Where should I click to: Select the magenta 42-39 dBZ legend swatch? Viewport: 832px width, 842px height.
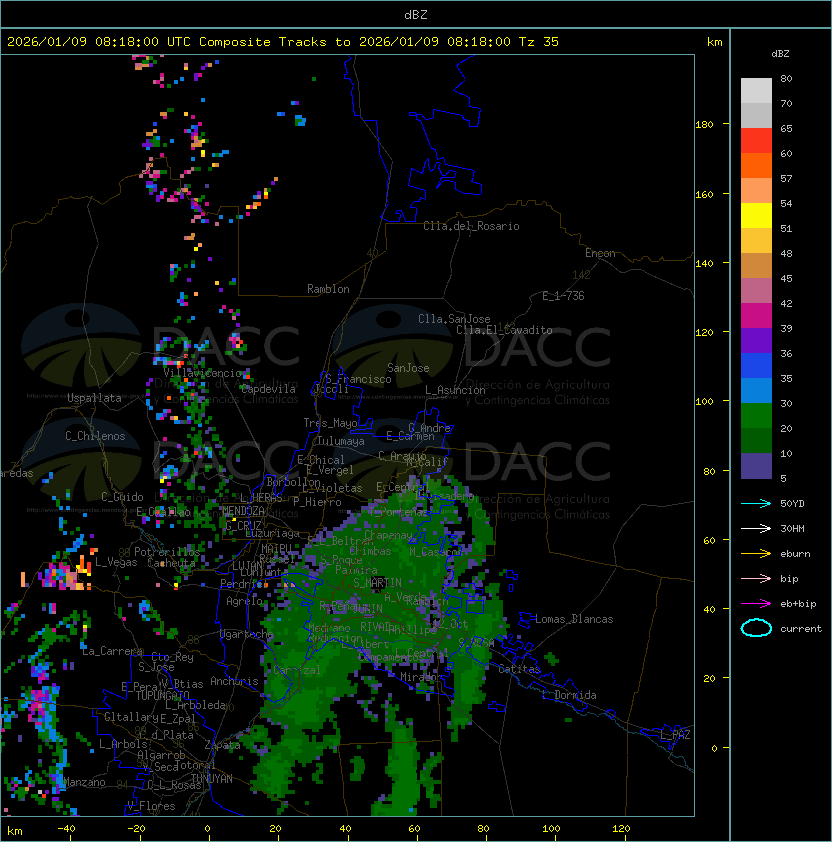point(756,316)
